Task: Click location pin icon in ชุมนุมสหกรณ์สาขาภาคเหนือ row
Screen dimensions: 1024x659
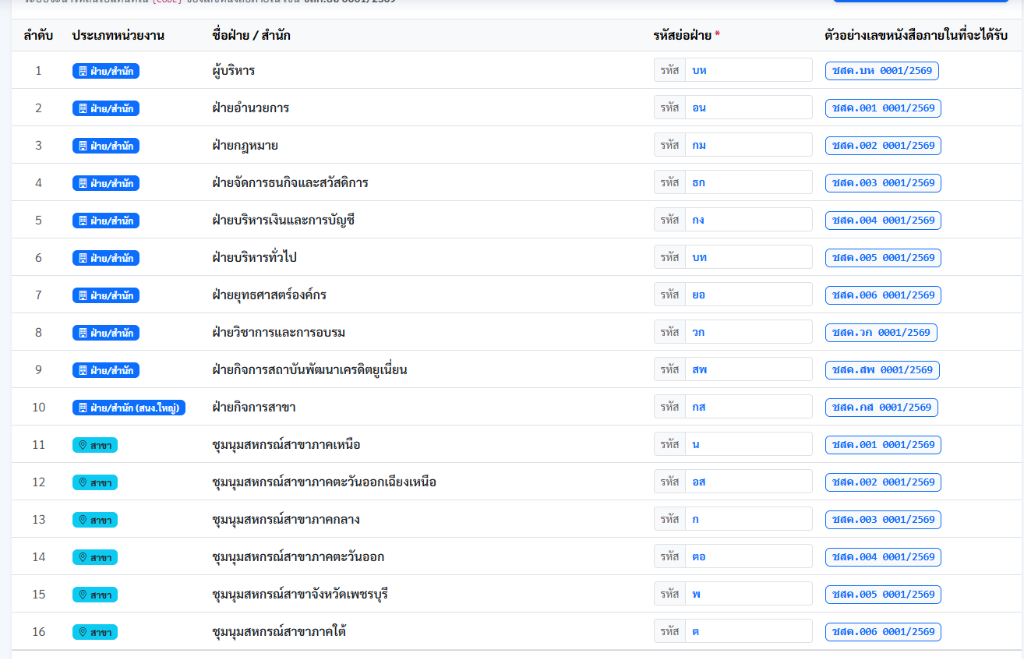Action: click(83, 445)
